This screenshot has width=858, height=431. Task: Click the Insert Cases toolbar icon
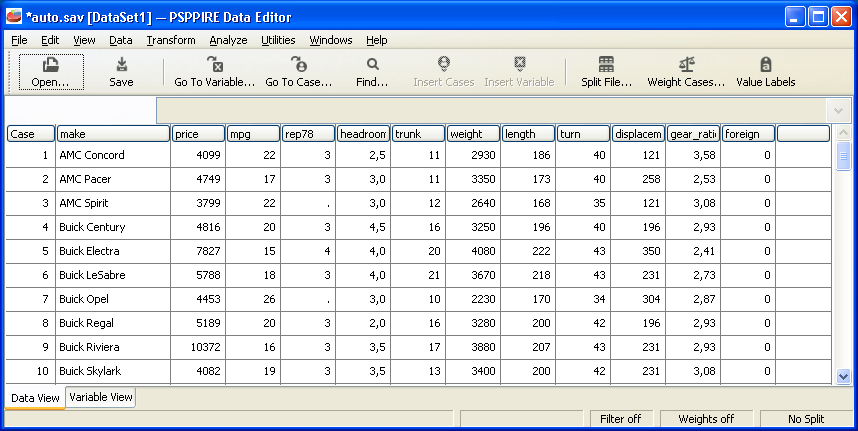click(x=444, y=72)
